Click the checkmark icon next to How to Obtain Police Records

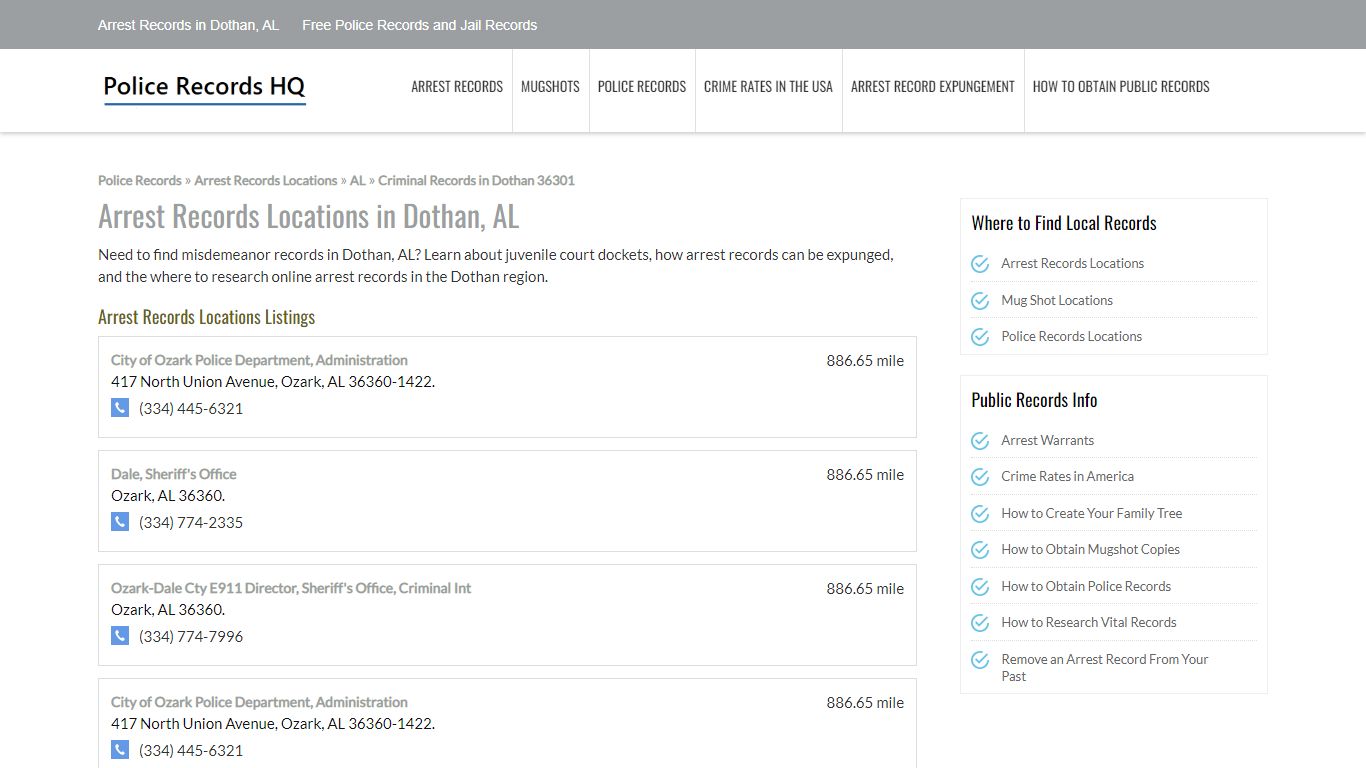[x=980, y=587]
